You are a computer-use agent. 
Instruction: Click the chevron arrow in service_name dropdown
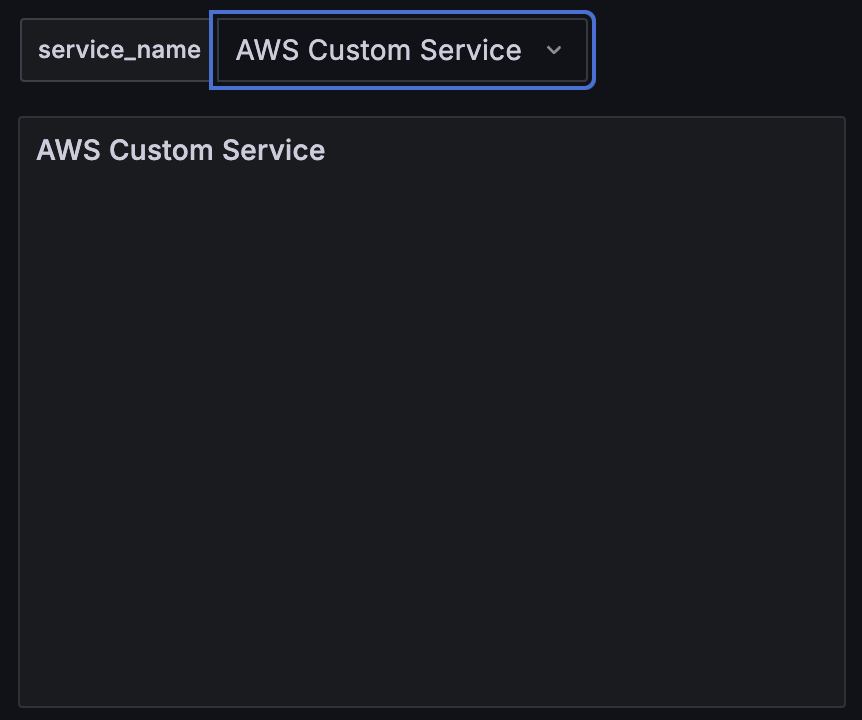pyautogui.click(x=554, y=50)
